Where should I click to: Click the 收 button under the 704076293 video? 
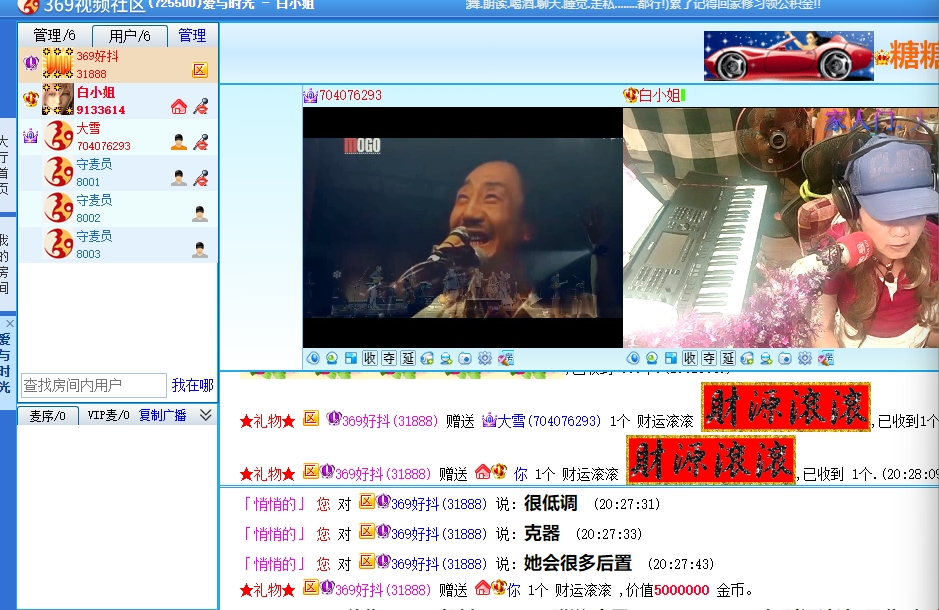(x=370, y=359)
